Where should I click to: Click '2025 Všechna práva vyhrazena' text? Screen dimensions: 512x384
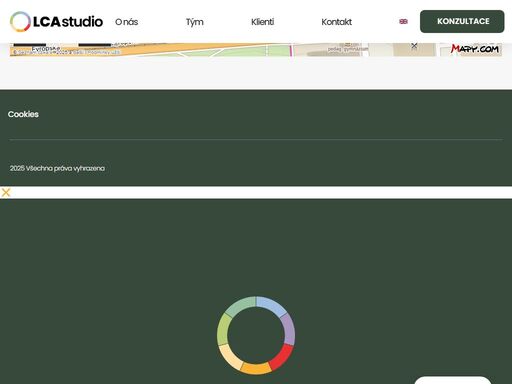pyautogui.click(x=57, y=168)
